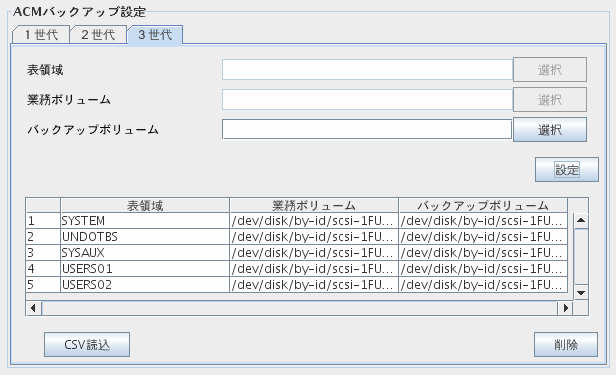Switch to the 1世代 tab
This screenshot has height=375, width=616.
click(41, 35)
